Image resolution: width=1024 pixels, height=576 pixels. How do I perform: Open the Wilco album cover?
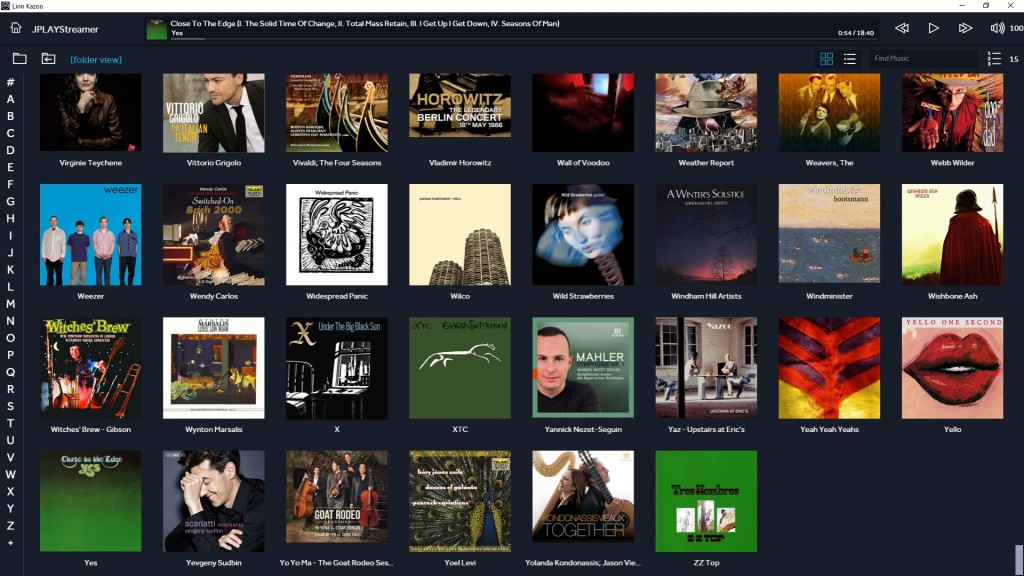tap(460, 234)
